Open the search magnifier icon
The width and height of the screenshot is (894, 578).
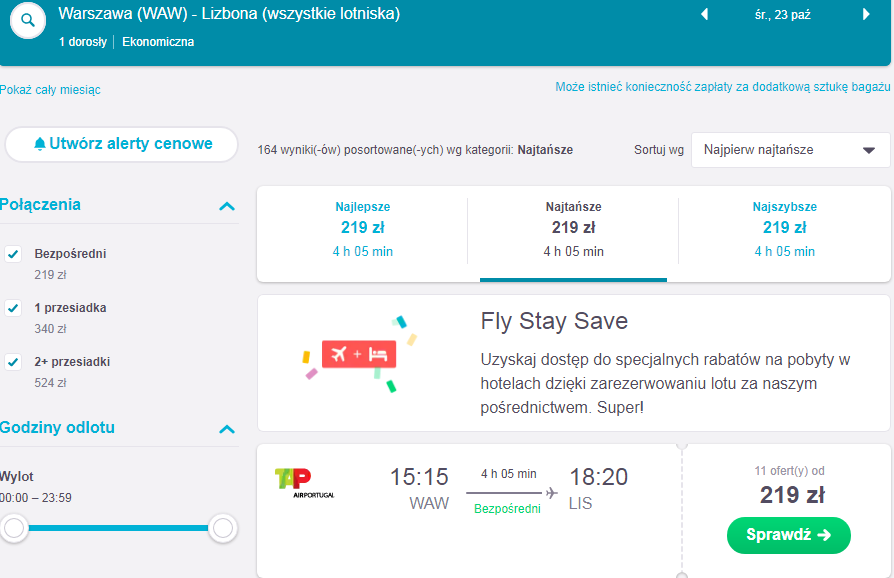pos(28,21)
